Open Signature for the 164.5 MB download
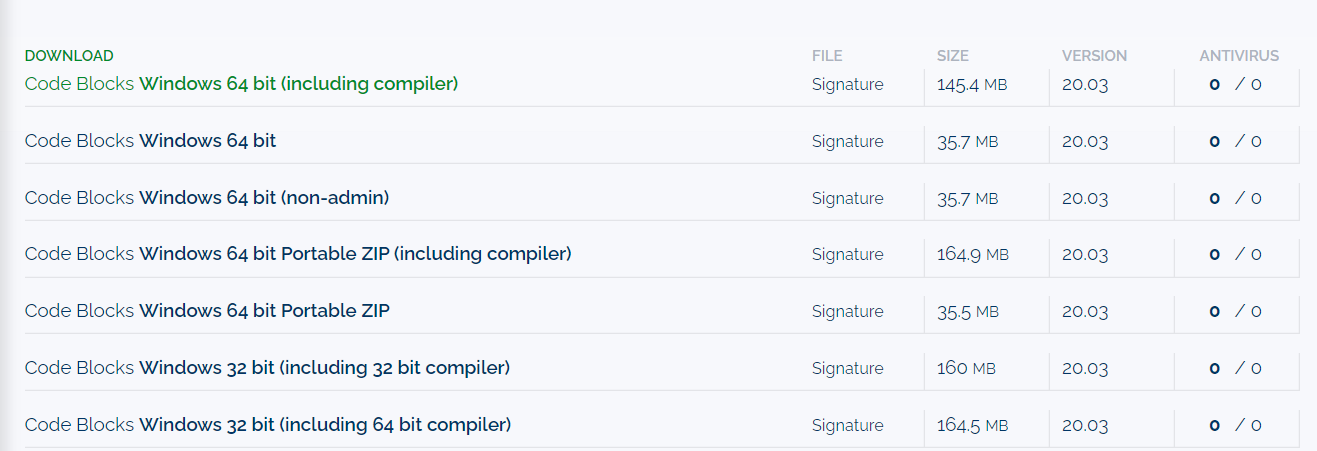The image size is (1317, 451). pos(847,425)
